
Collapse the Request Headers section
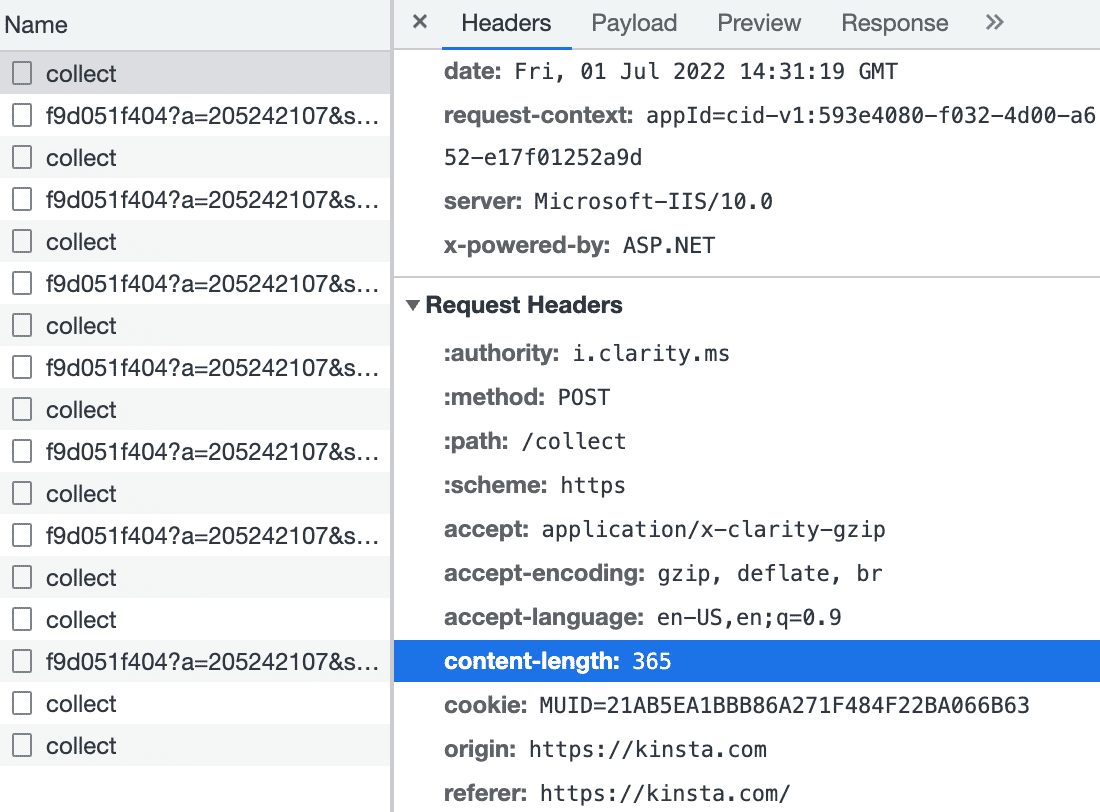413,305
